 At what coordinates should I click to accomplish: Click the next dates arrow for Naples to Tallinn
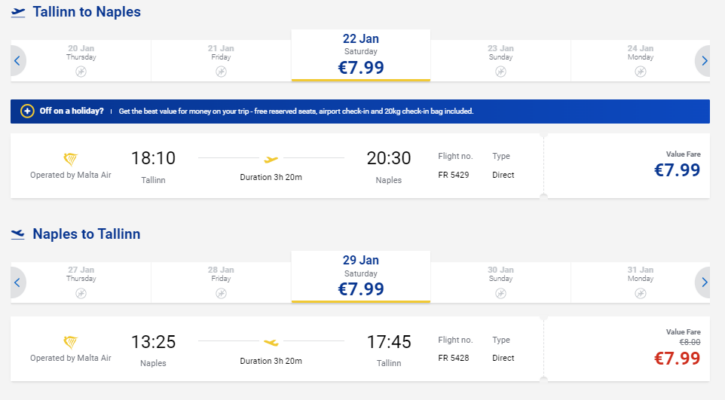(x=703, y=282)
